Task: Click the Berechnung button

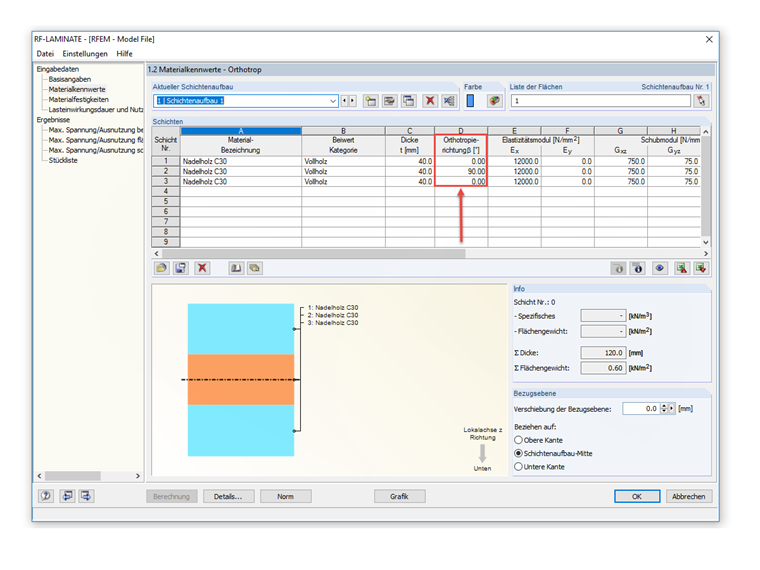Action: coord(172,496)
